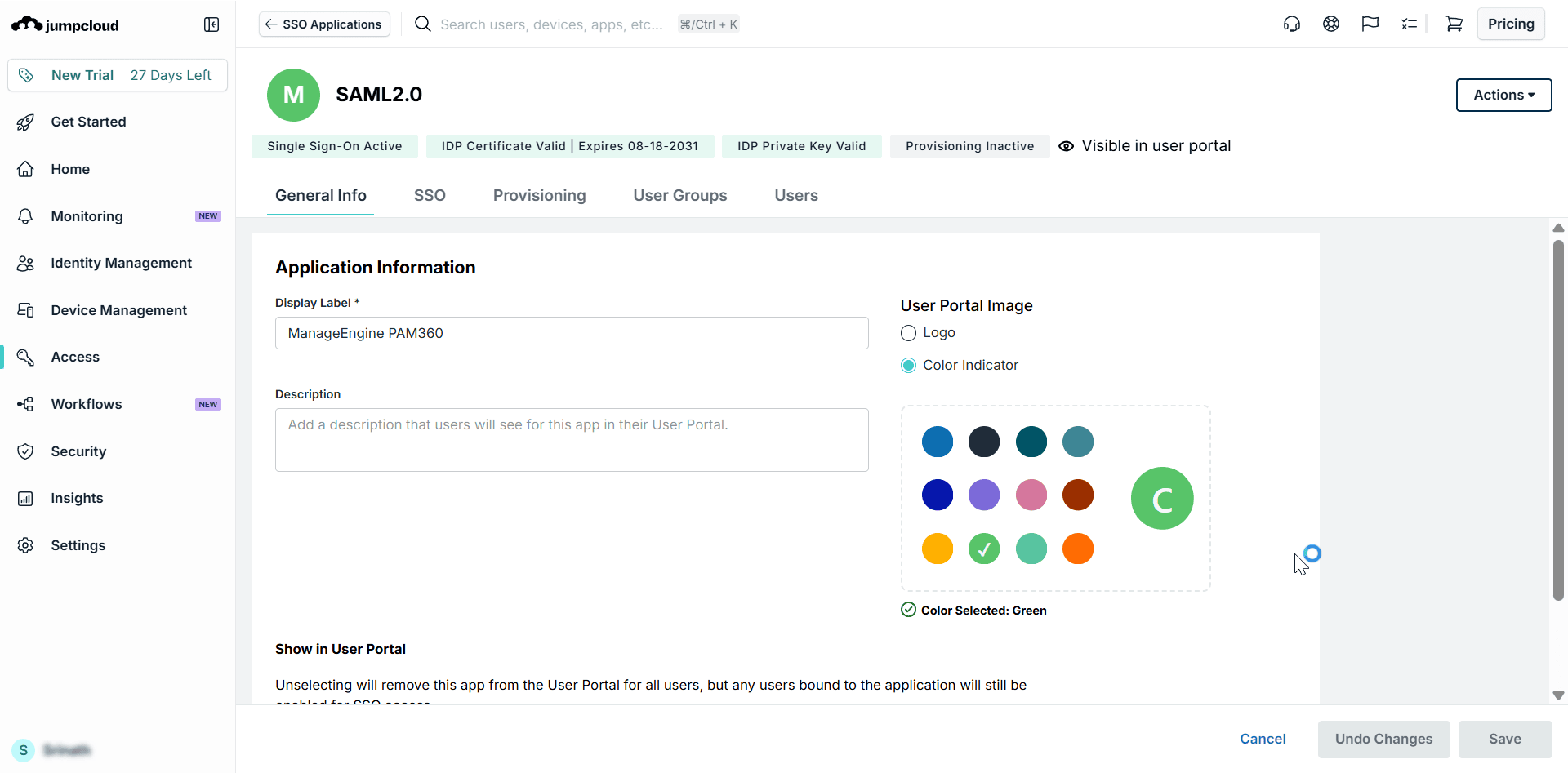Viewport: 1568px width, 773px height.
Task: Switch to the SSO tab
Action: coord(430,196)
